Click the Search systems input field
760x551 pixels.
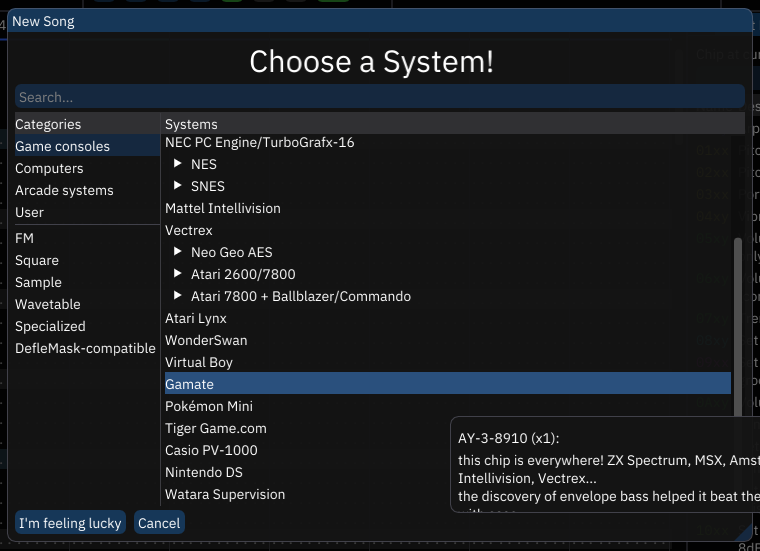[x=379, y=97]
